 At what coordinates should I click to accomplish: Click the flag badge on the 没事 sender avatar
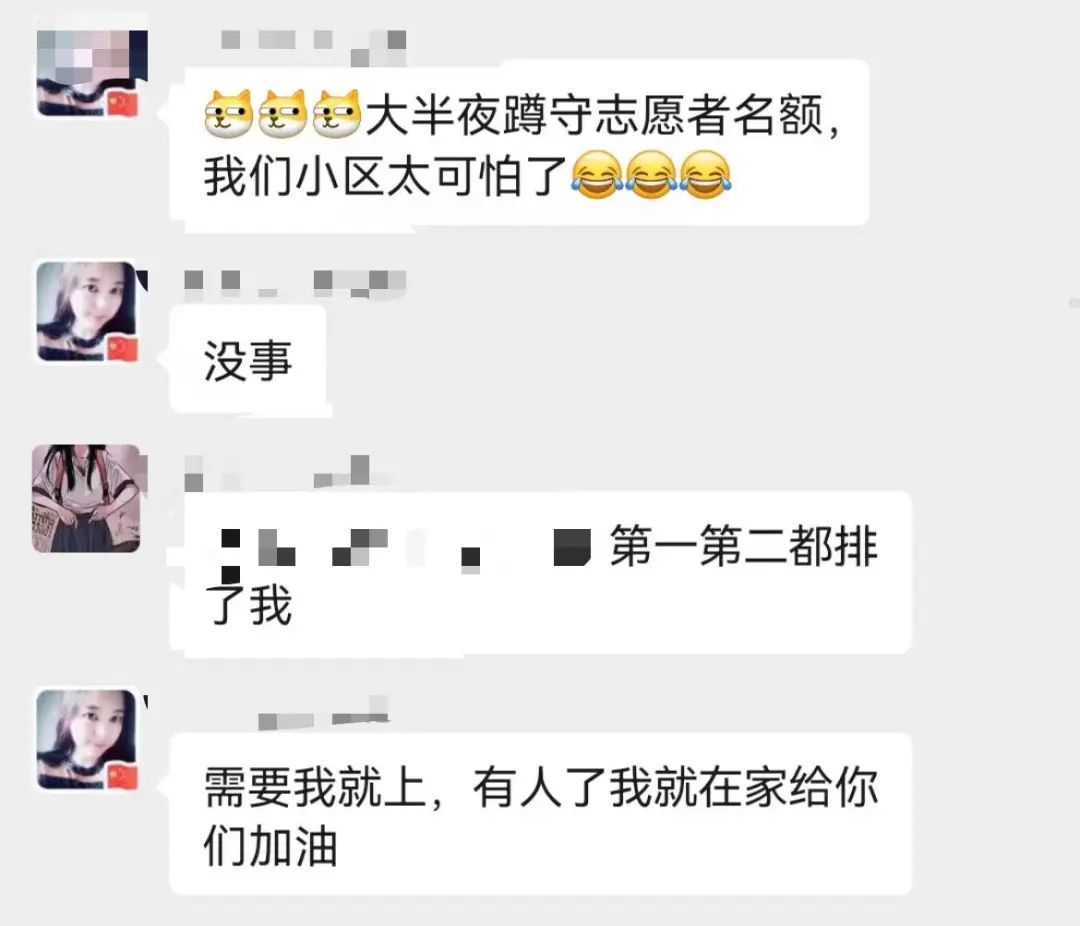point(123,349)
